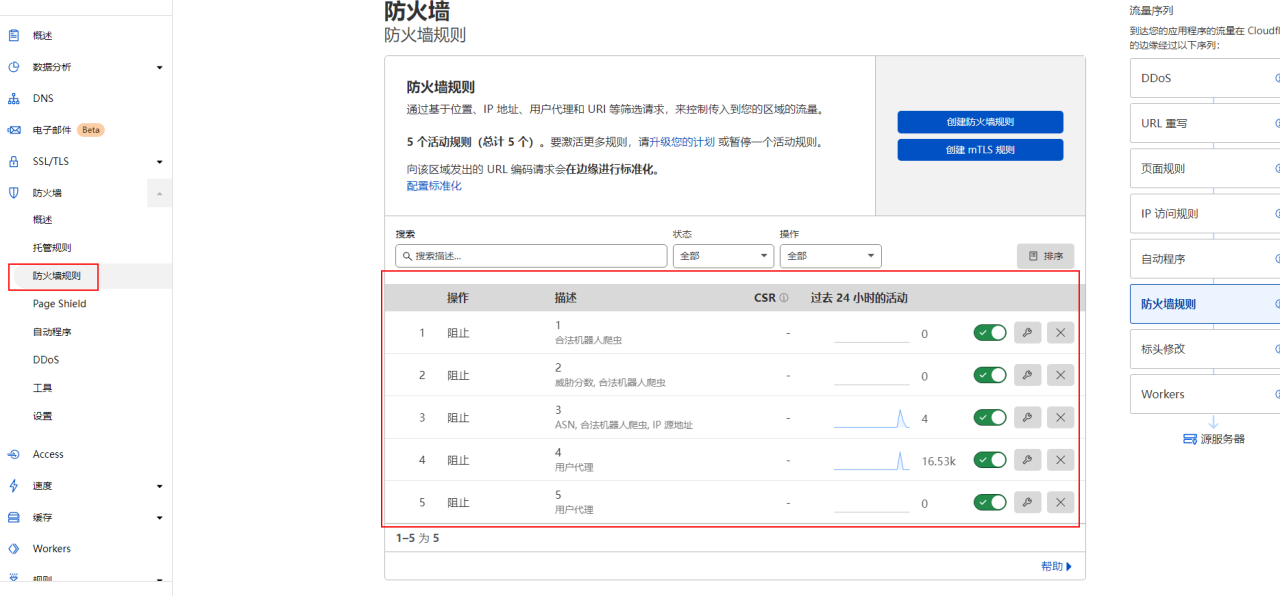1280x596 pixels.
Task: Open the 配置标准化 link
Action: click(434, 186)
